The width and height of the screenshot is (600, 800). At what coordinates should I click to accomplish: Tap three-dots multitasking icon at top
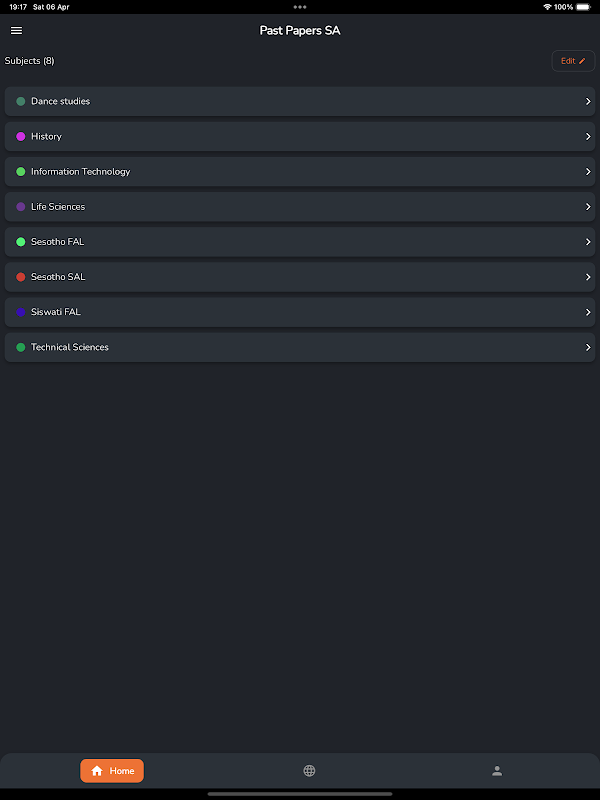click(x=300, y=7)
